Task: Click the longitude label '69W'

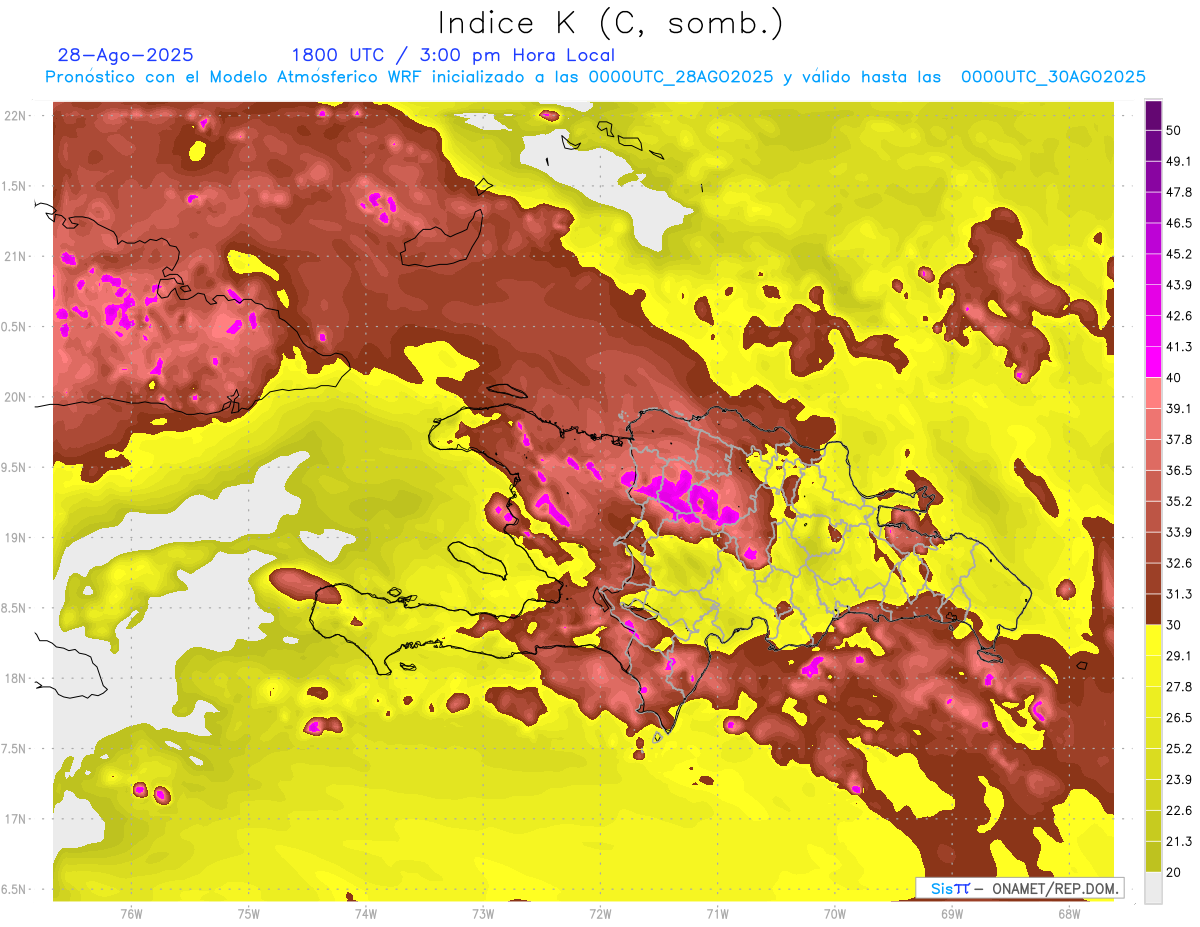Action: pyautogui.click(x=951, y=913)
